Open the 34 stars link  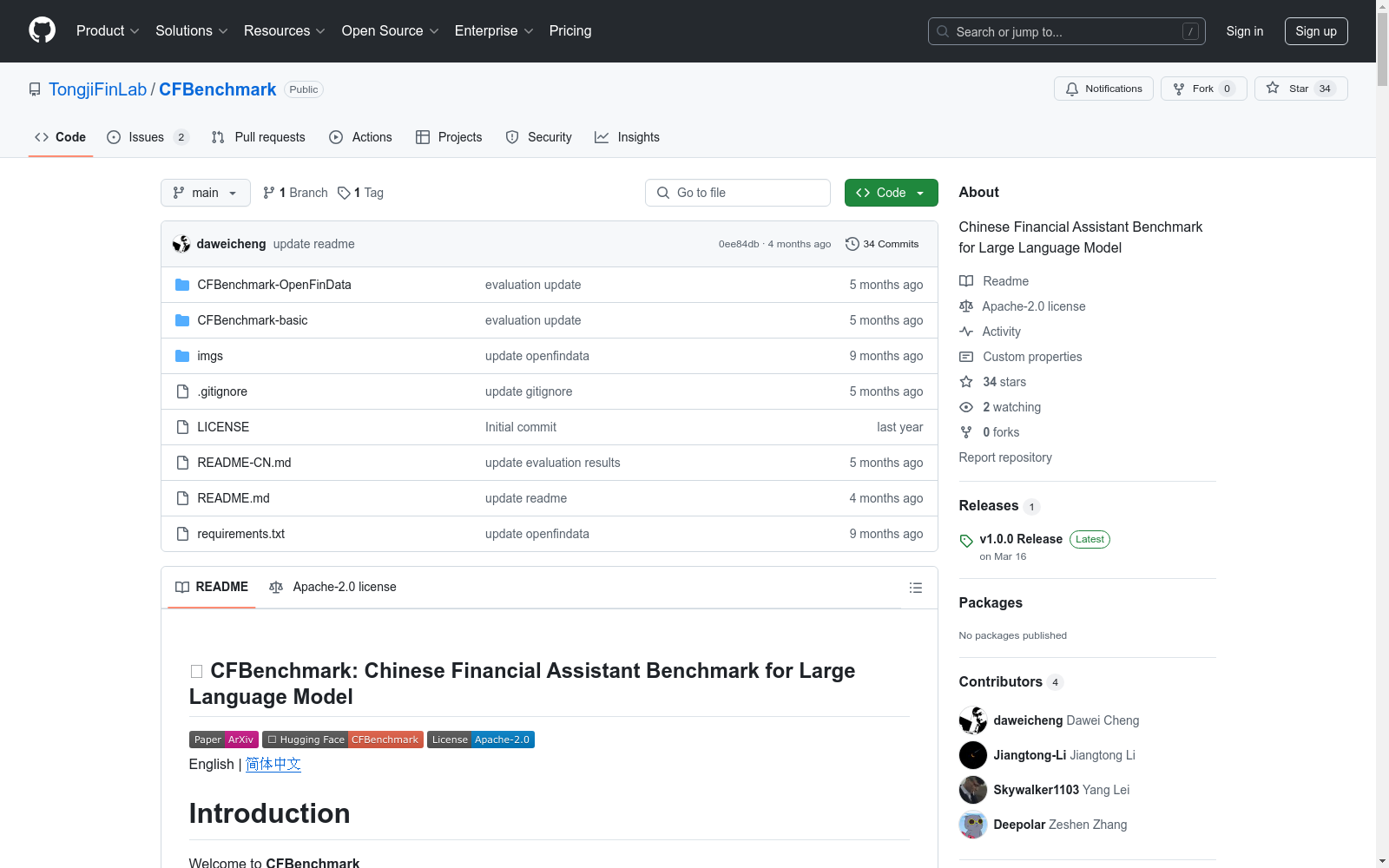[x=1004, y=382]
